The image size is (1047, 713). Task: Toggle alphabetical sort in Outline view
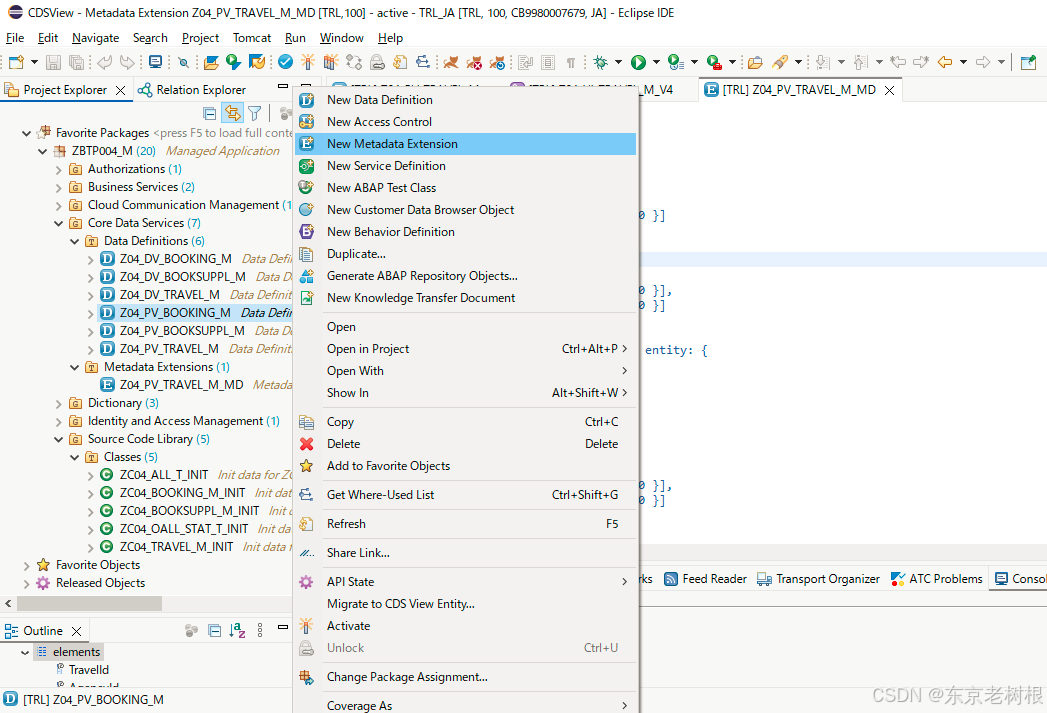[237, 630]
